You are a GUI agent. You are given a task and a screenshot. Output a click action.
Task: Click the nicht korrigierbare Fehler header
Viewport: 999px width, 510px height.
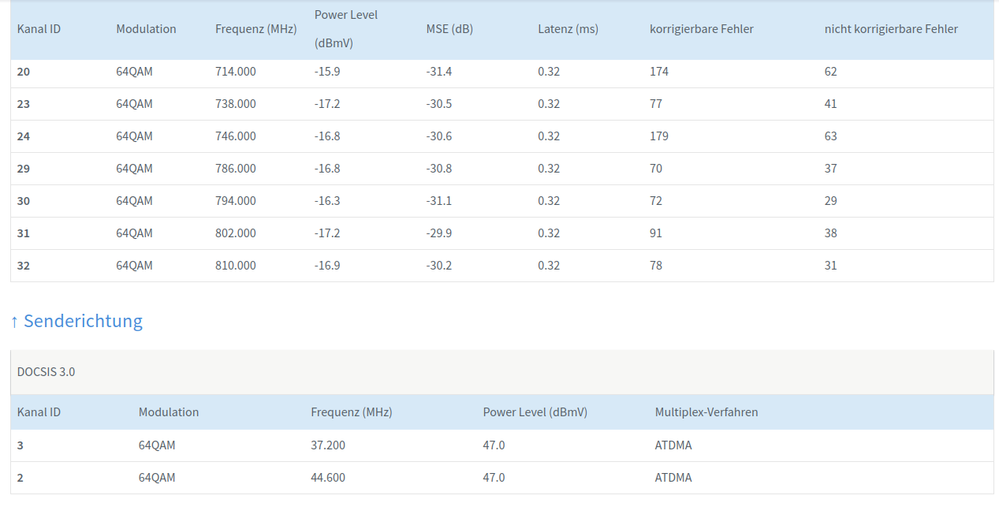[x=891, y=29]
